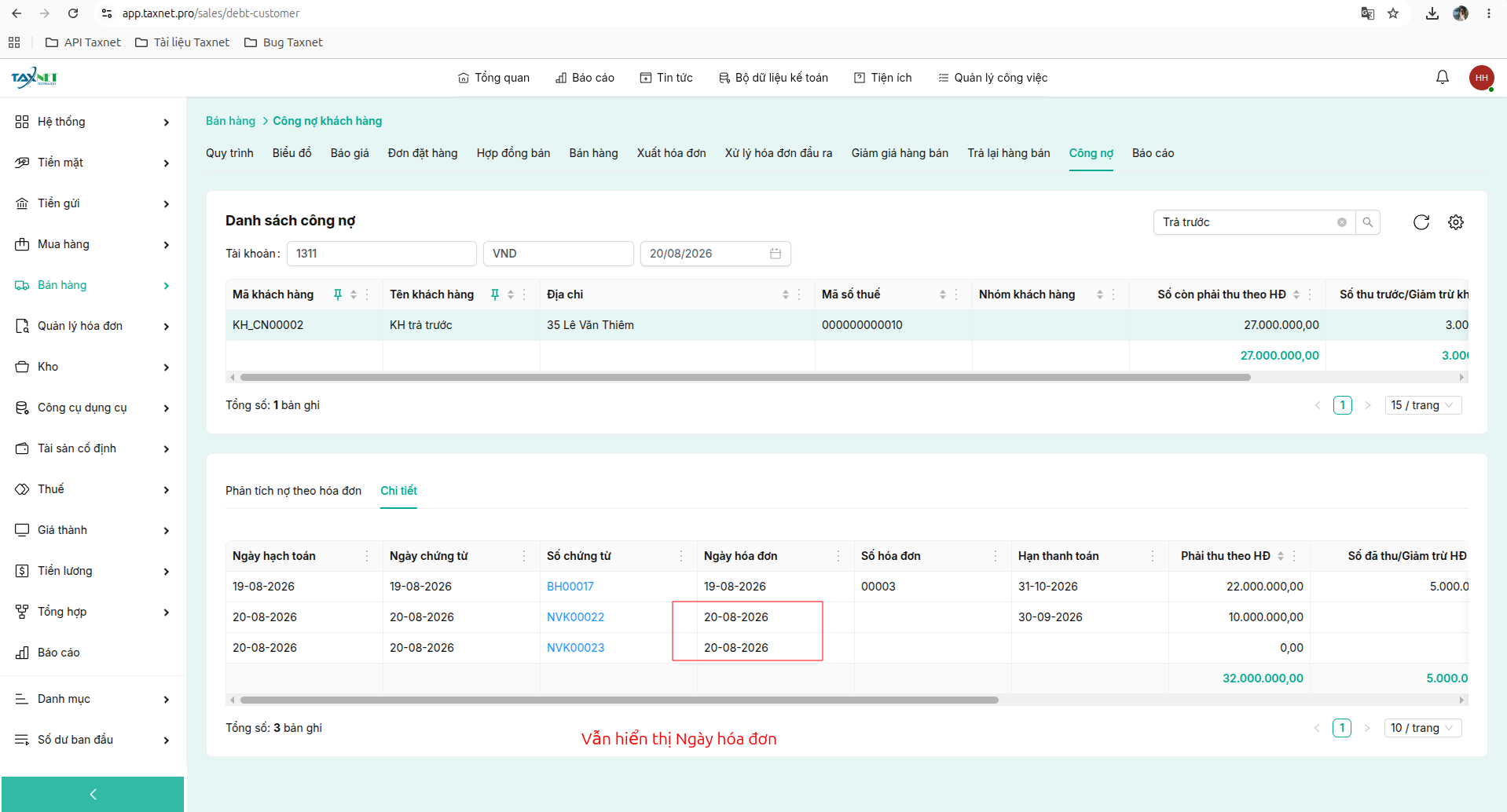Click the notification bell icon
This screenshot has width=1507, height=812.
1443,77
